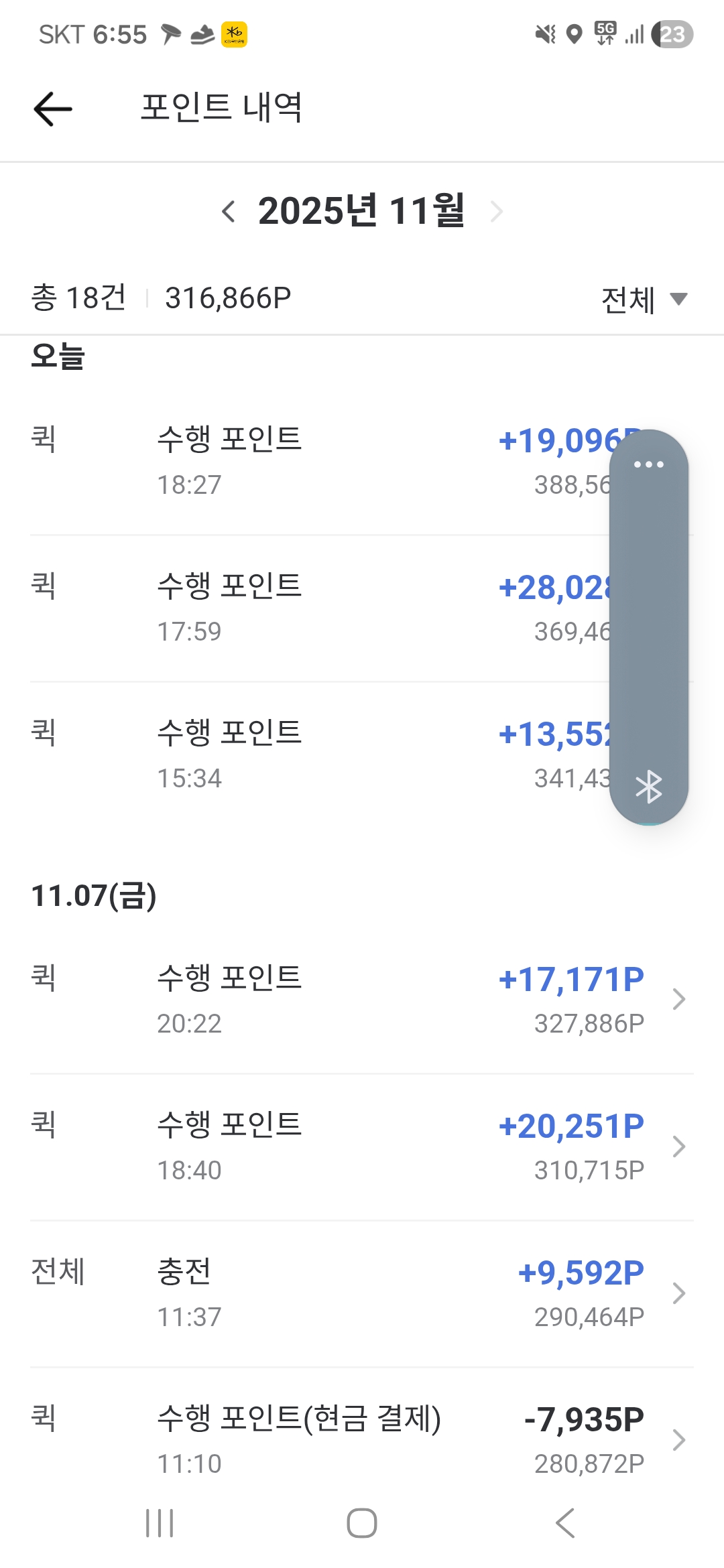Open the -7,935P payment entry chevron
724x1568 pixels.
678,1440
